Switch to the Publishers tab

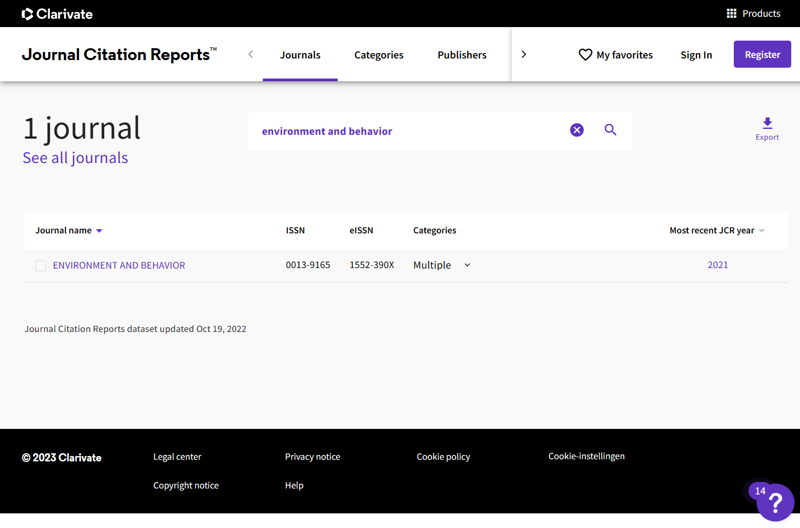pyautogui.click(x=462, y=55)
